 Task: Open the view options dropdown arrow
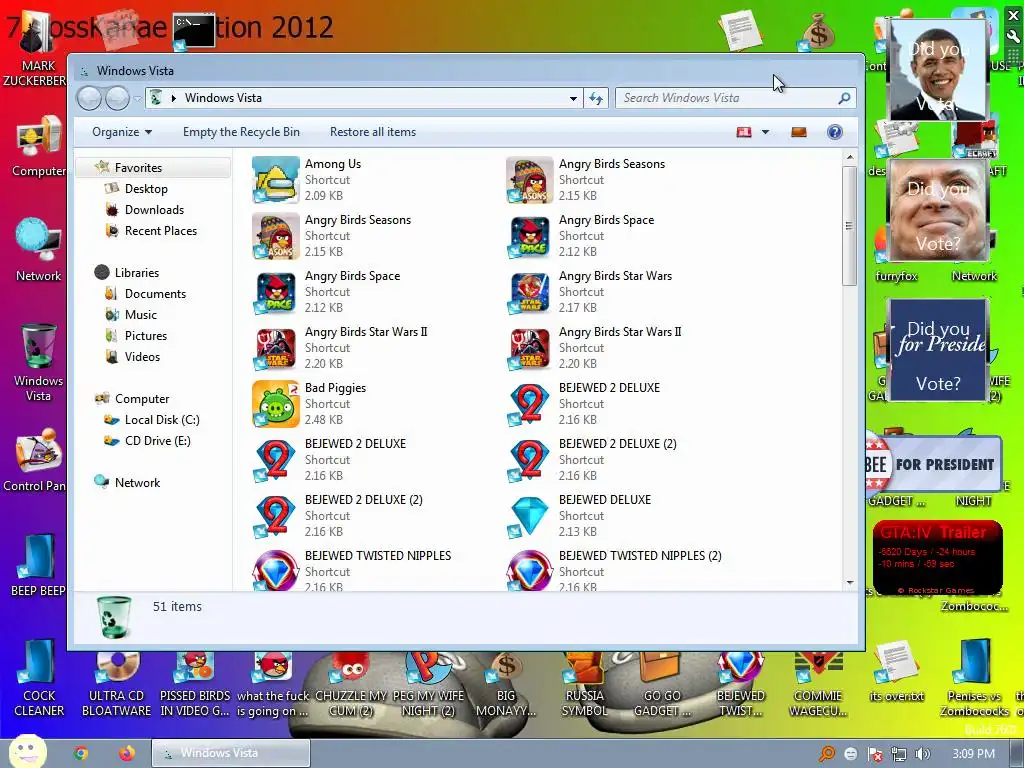pyautogui.click(x=765, y=132)
